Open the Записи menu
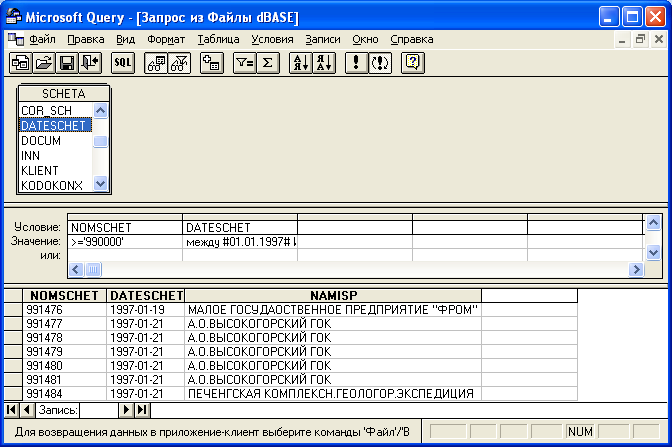This screenshot has height=447, width=672. [323, 39]
